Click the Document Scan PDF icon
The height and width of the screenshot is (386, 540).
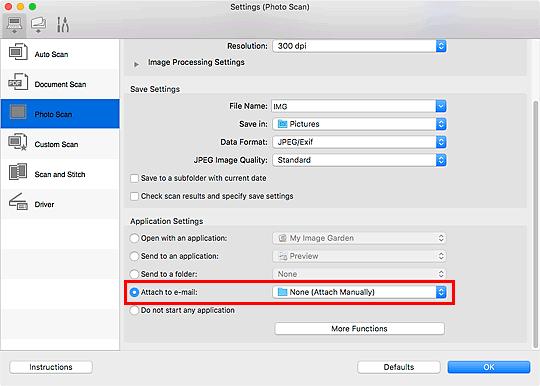pyautogui.click(x=18, y=82)
